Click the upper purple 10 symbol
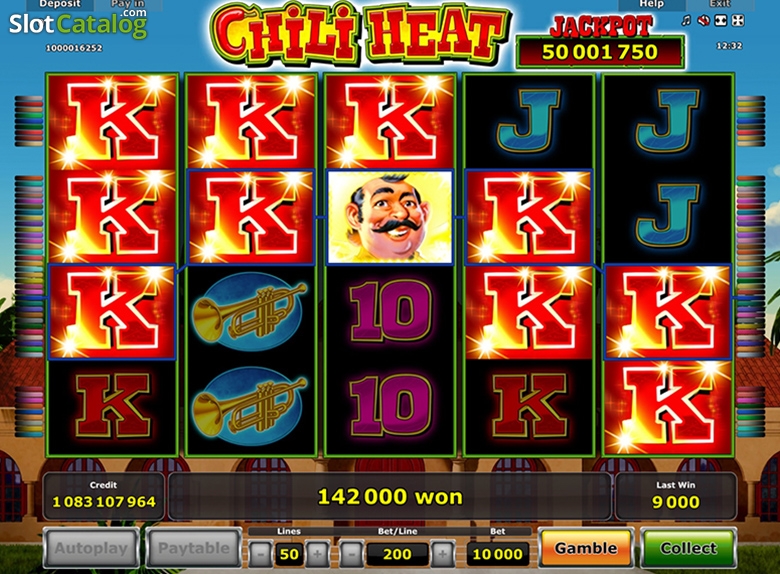This screenshot has height=574, width=780. 390,310
